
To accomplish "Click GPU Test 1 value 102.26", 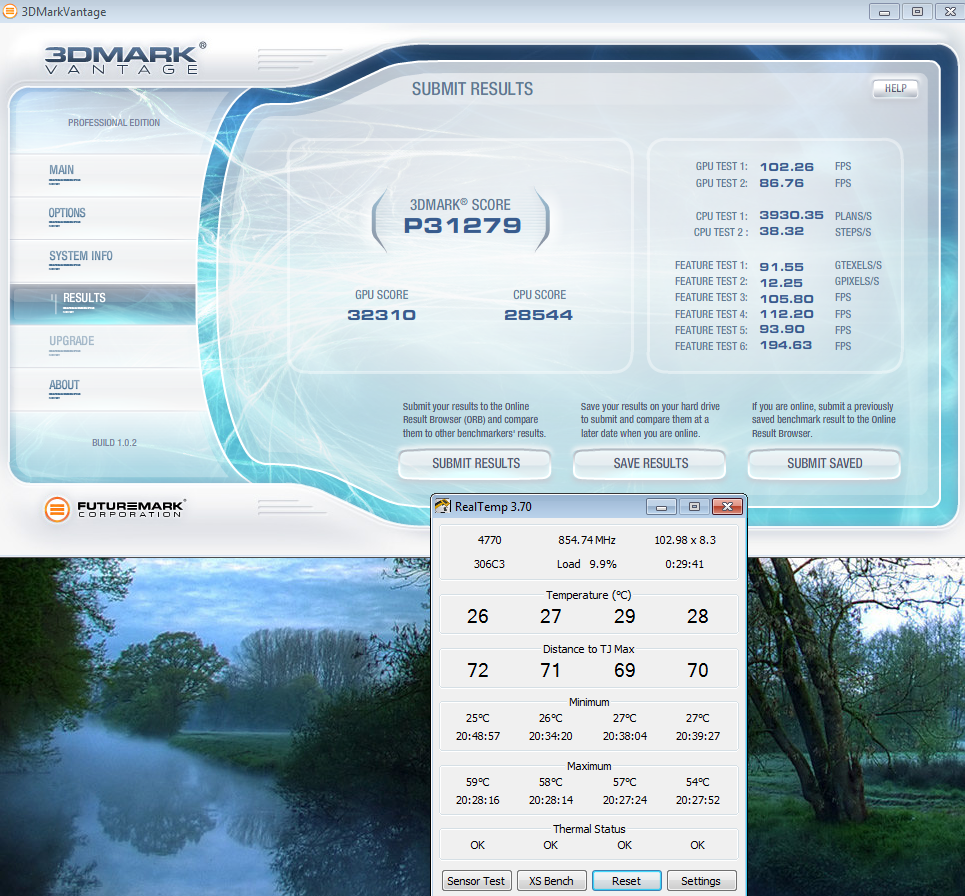I will click(x=787, y=167).
